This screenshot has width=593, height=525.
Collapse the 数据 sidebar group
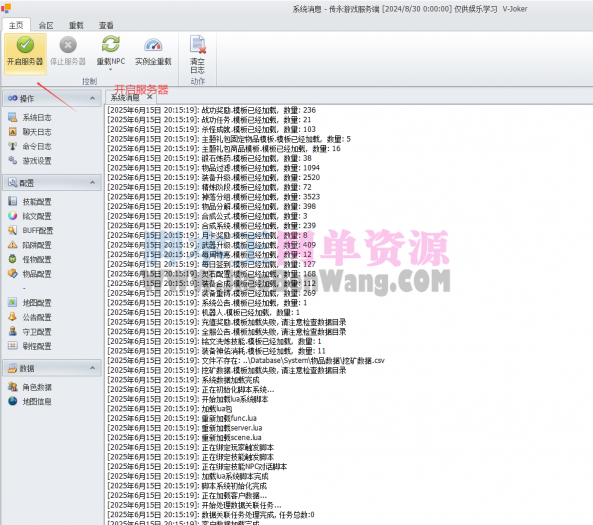point(93,368)
